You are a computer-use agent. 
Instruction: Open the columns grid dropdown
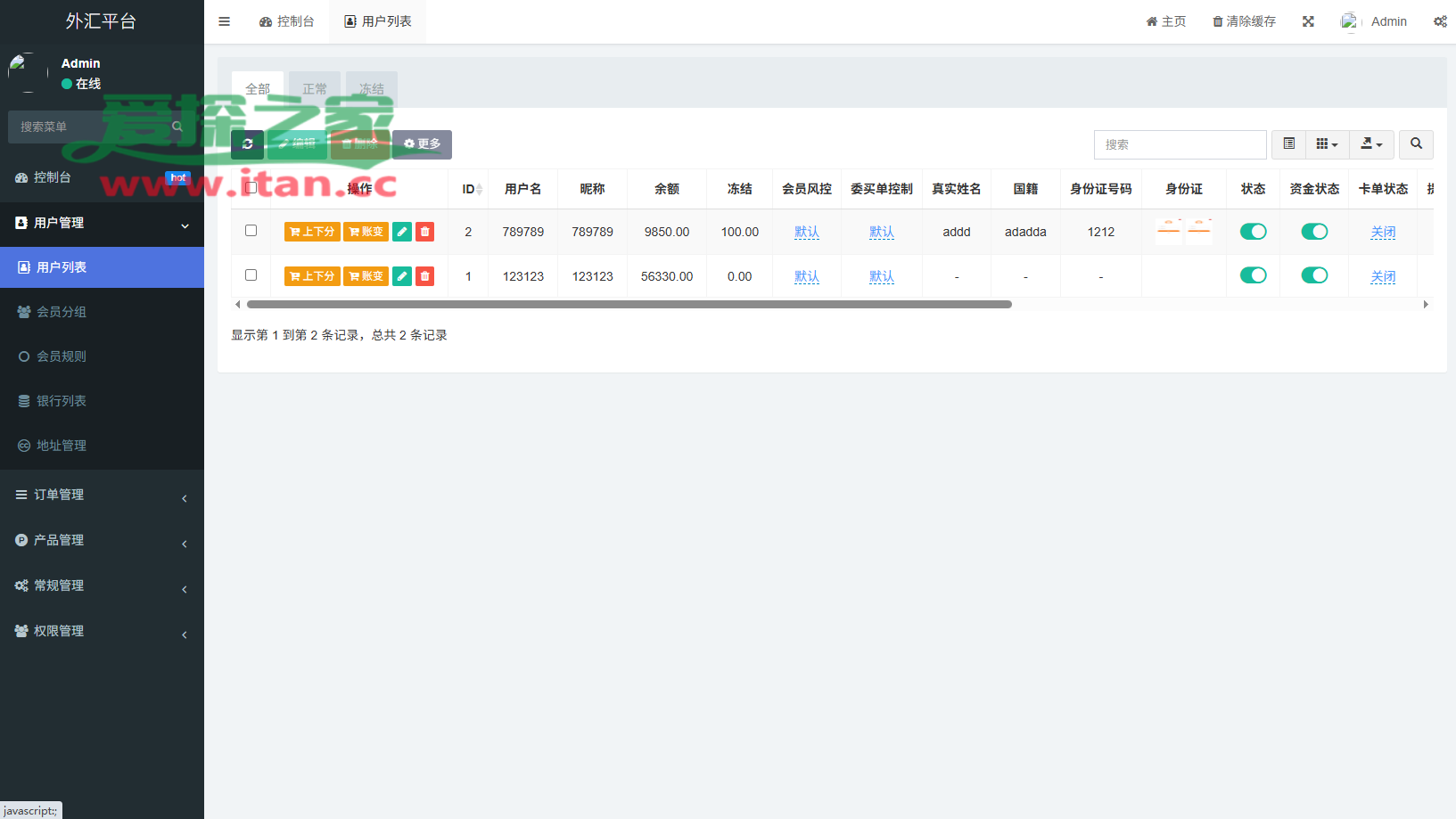coord(1327,144)
